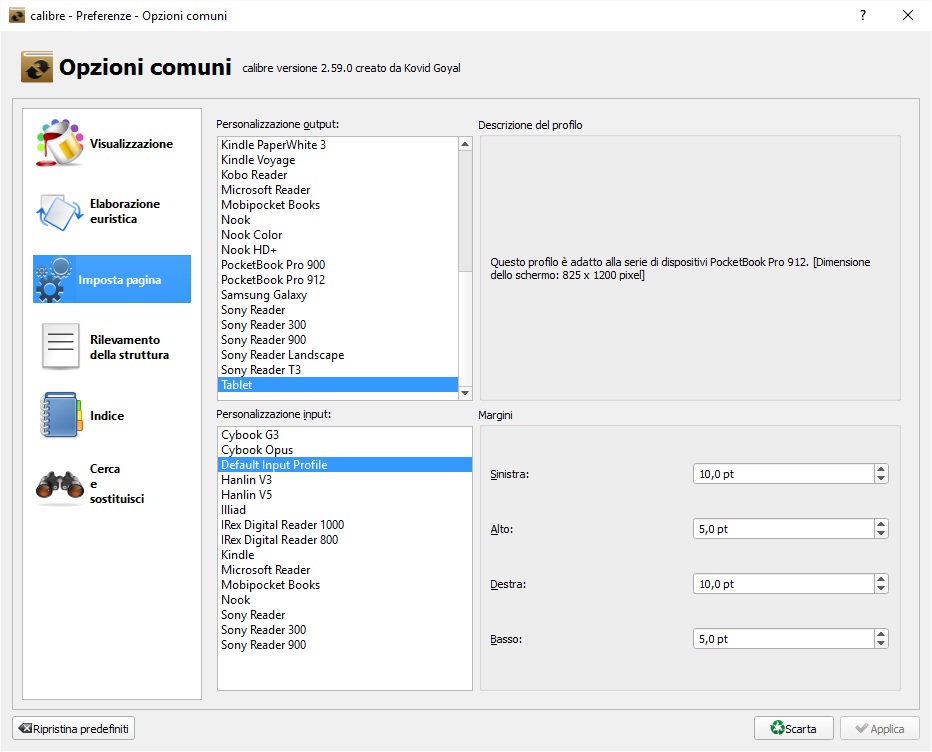Screen dimensions: 932x752
Task: Click the calibre logo next to Opzioni comuni
Action: pyautogui.click(x=37, y=68)
